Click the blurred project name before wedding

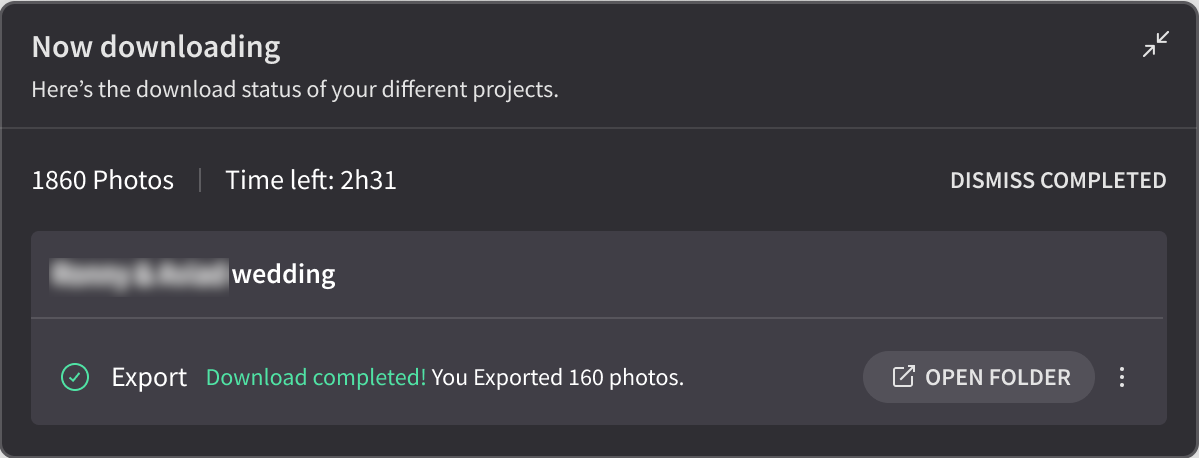[138, 274]
